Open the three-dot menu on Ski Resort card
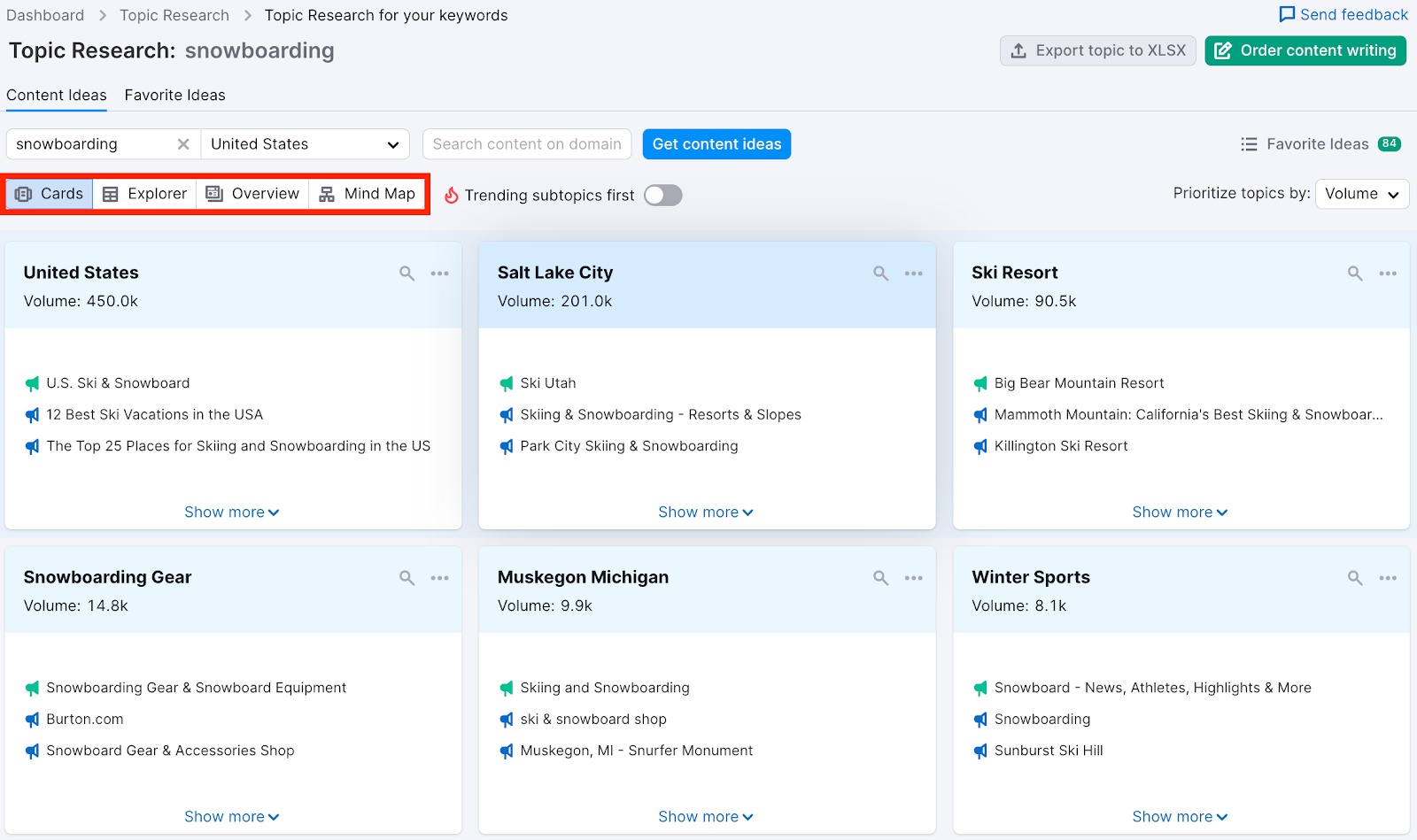 [x=1388, y=274]
